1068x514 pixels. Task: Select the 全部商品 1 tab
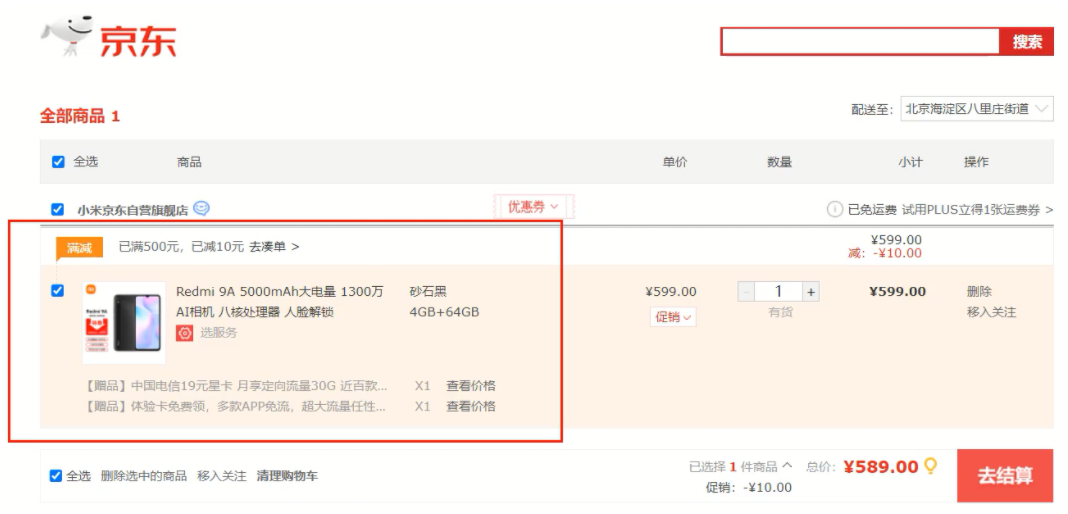click(80, 116)
